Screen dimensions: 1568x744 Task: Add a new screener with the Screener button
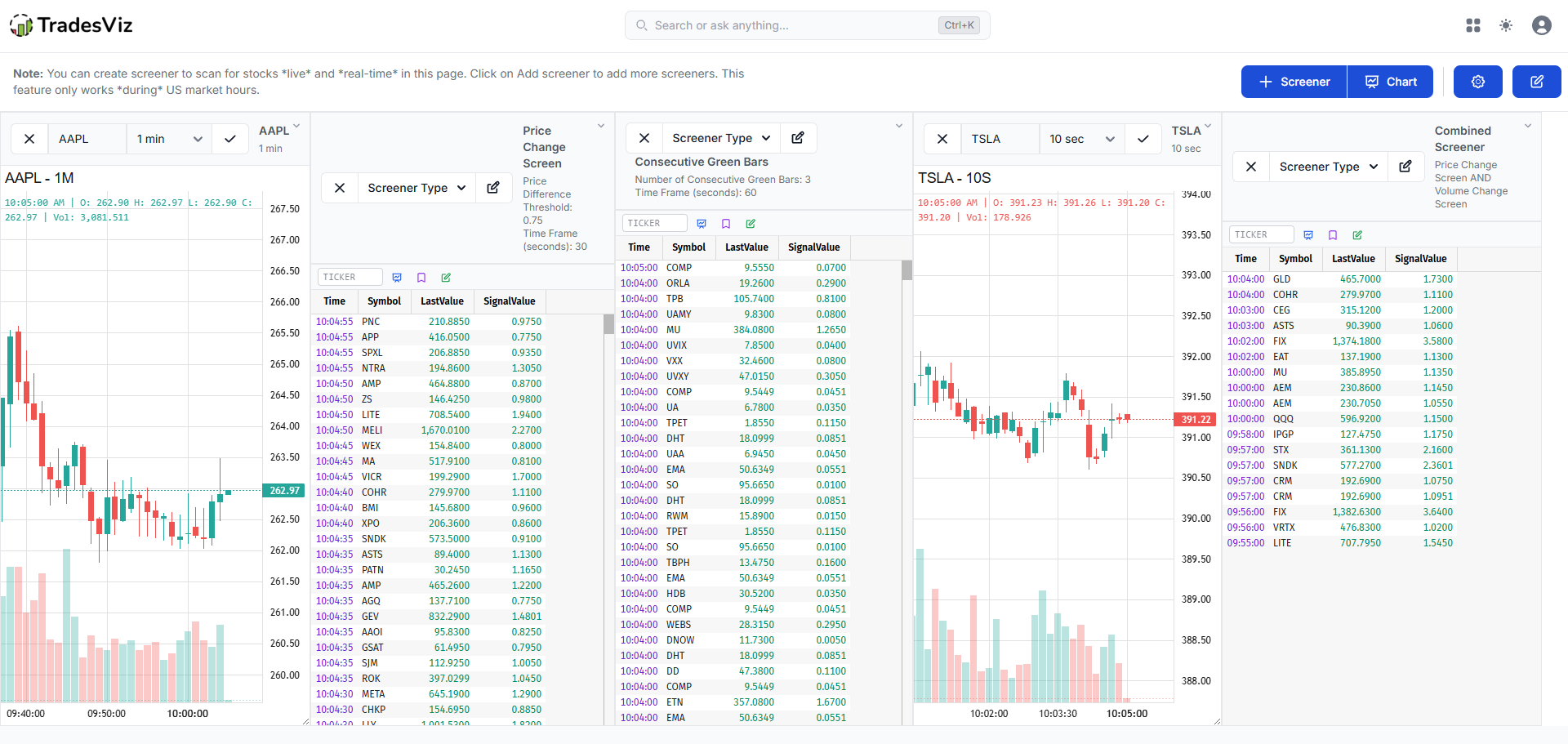tap(1293, 82)
